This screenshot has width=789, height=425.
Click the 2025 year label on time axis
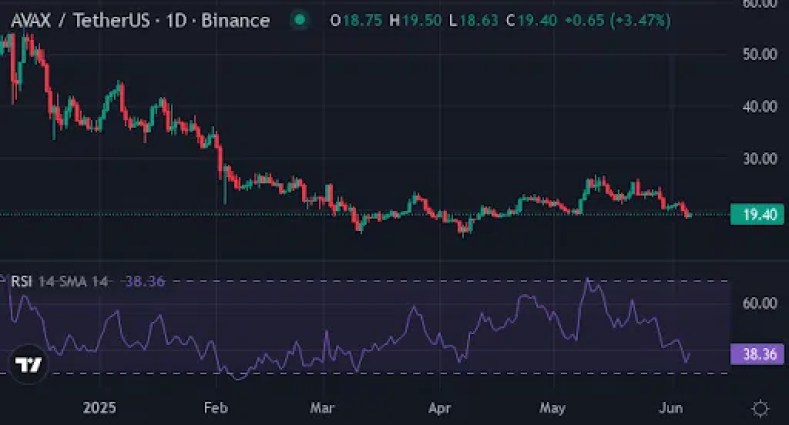pyautogui.click(x=100, y=408)
